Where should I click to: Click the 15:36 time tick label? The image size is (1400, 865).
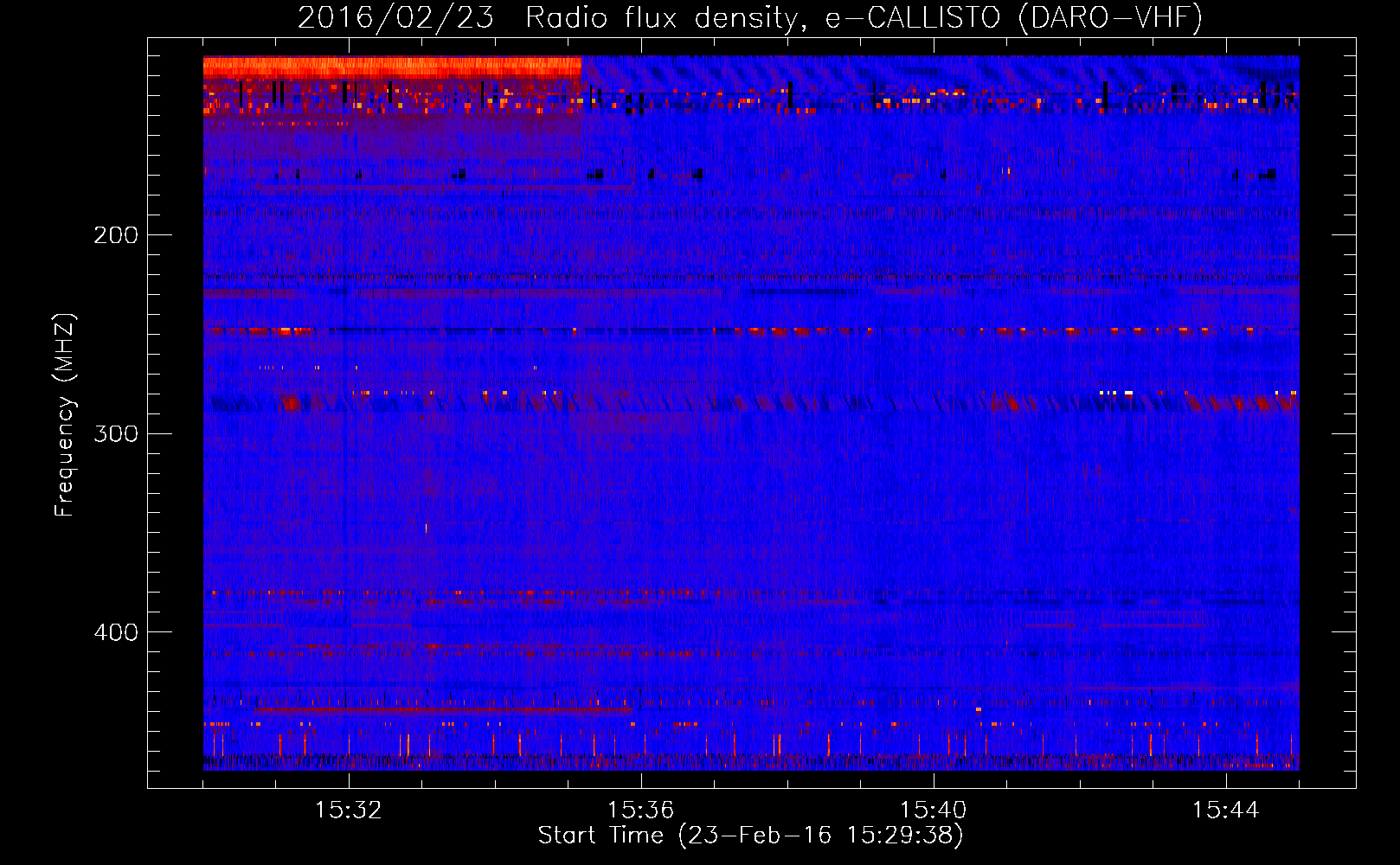tap(641, 811)
